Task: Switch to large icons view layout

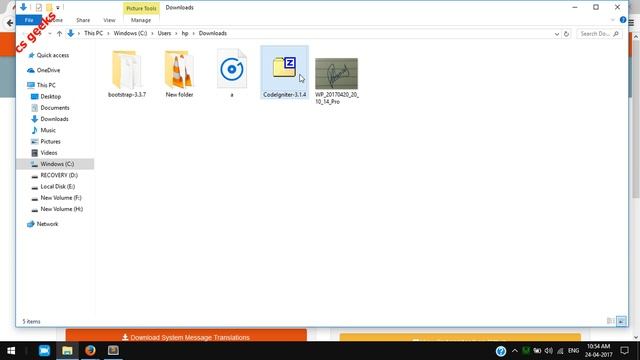Action: [x=621, y=321]
